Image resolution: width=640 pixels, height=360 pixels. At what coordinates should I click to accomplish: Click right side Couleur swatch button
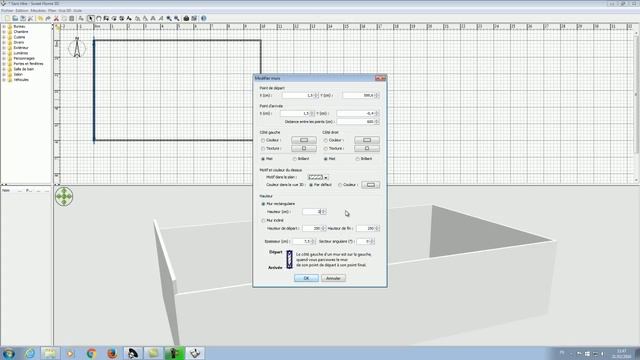tap(367, 140)
